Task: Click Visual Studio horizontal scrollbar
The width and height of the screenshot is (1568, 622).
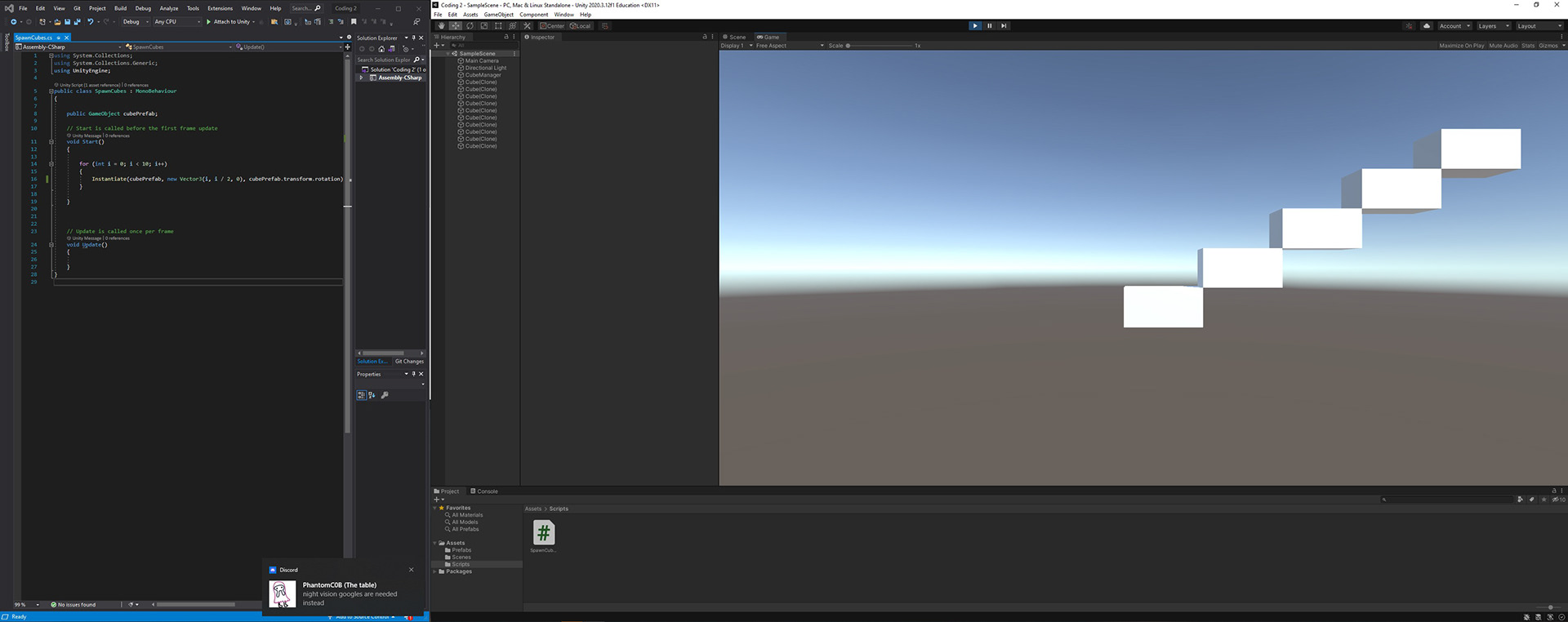Action: point(196,605)
